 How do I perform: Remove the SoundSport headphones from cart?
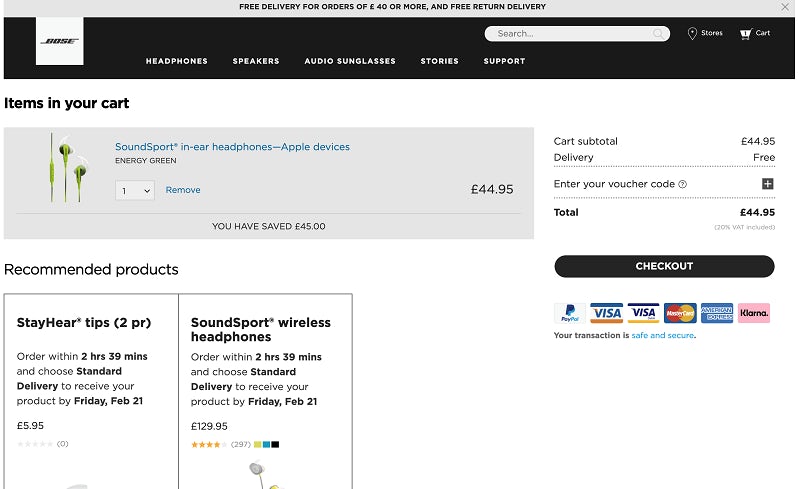click(183, 190)
